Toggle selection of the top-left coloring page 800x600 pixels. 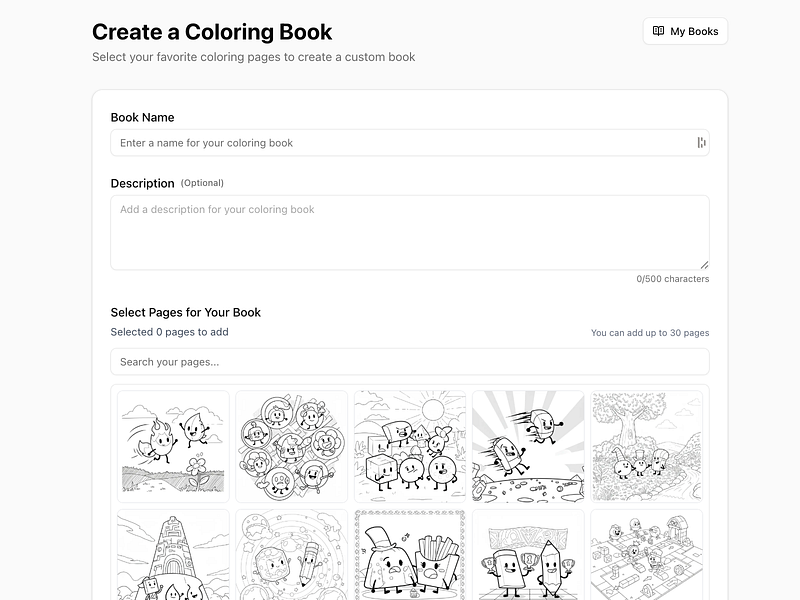click(x=172, y=446)
